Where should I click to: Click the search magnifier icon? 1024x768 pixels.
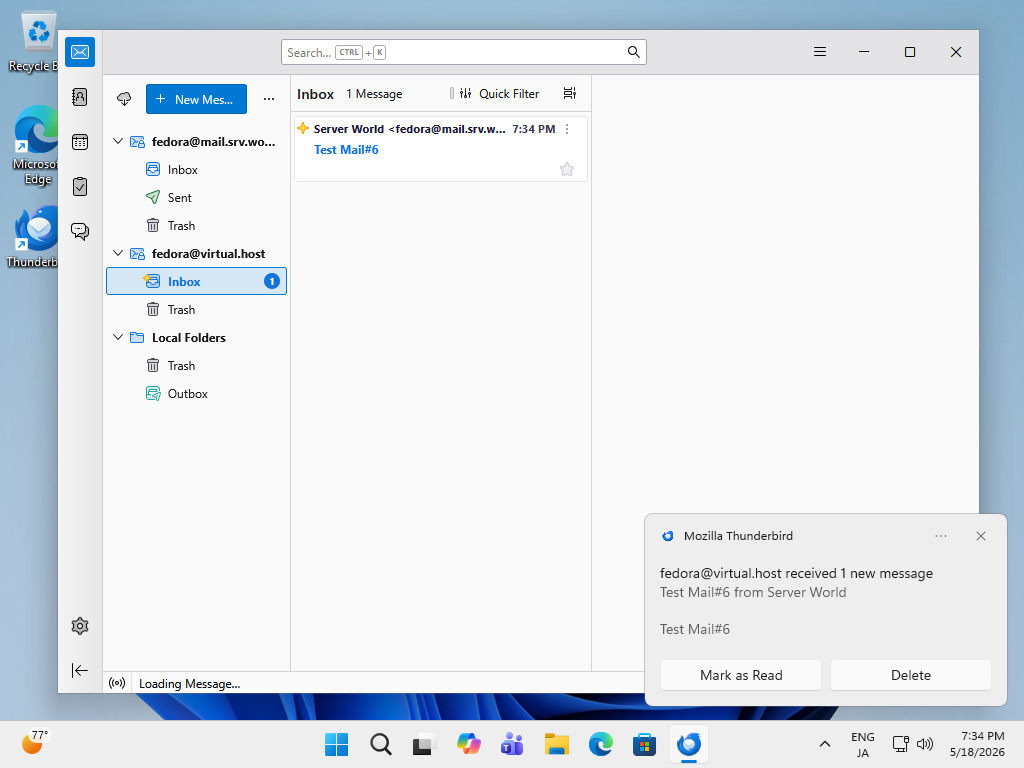pyautogui.click(x=633, y=52)
